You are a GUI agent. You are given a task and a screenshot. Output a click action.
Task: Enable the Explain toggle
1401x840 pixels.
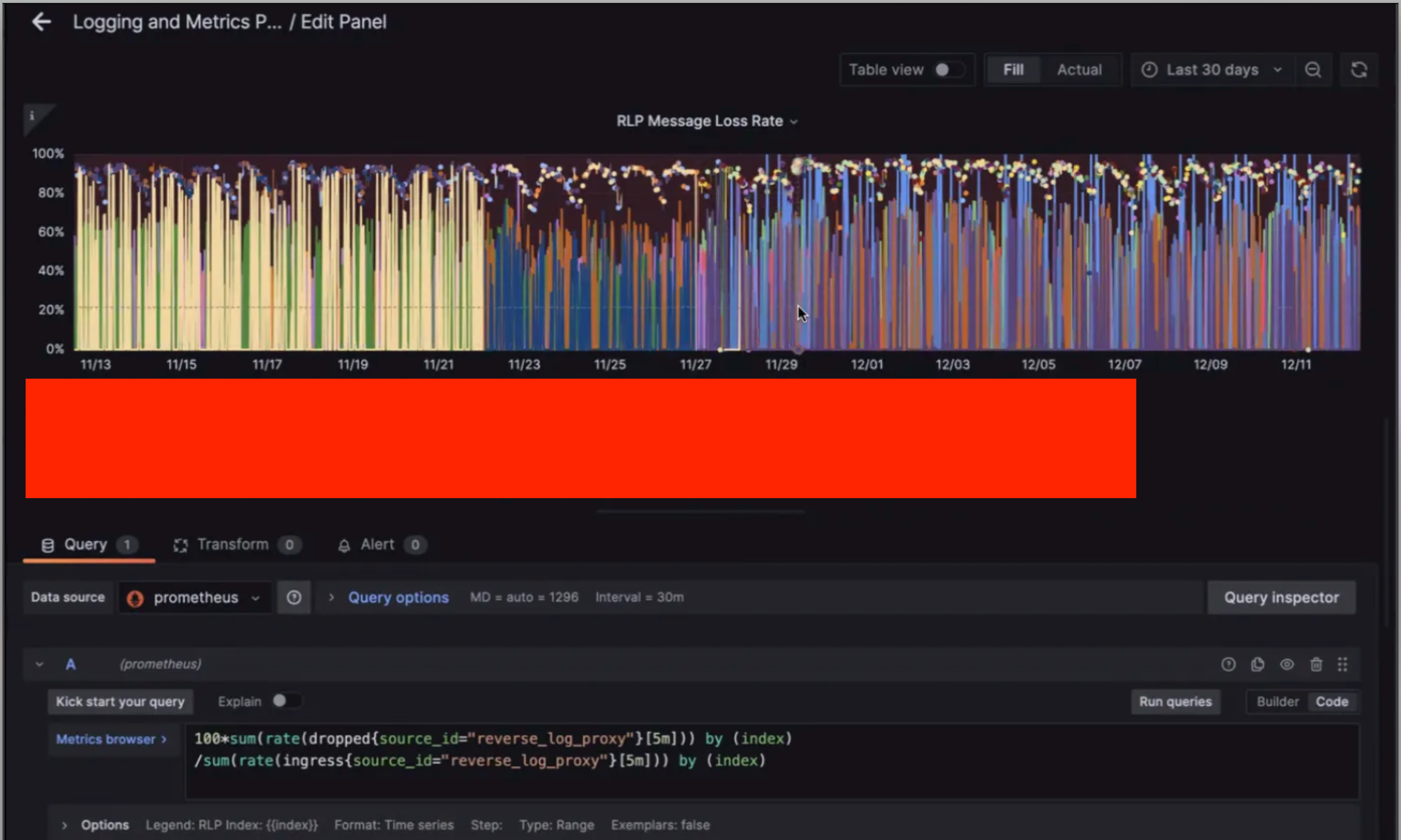tap(286, 702)
